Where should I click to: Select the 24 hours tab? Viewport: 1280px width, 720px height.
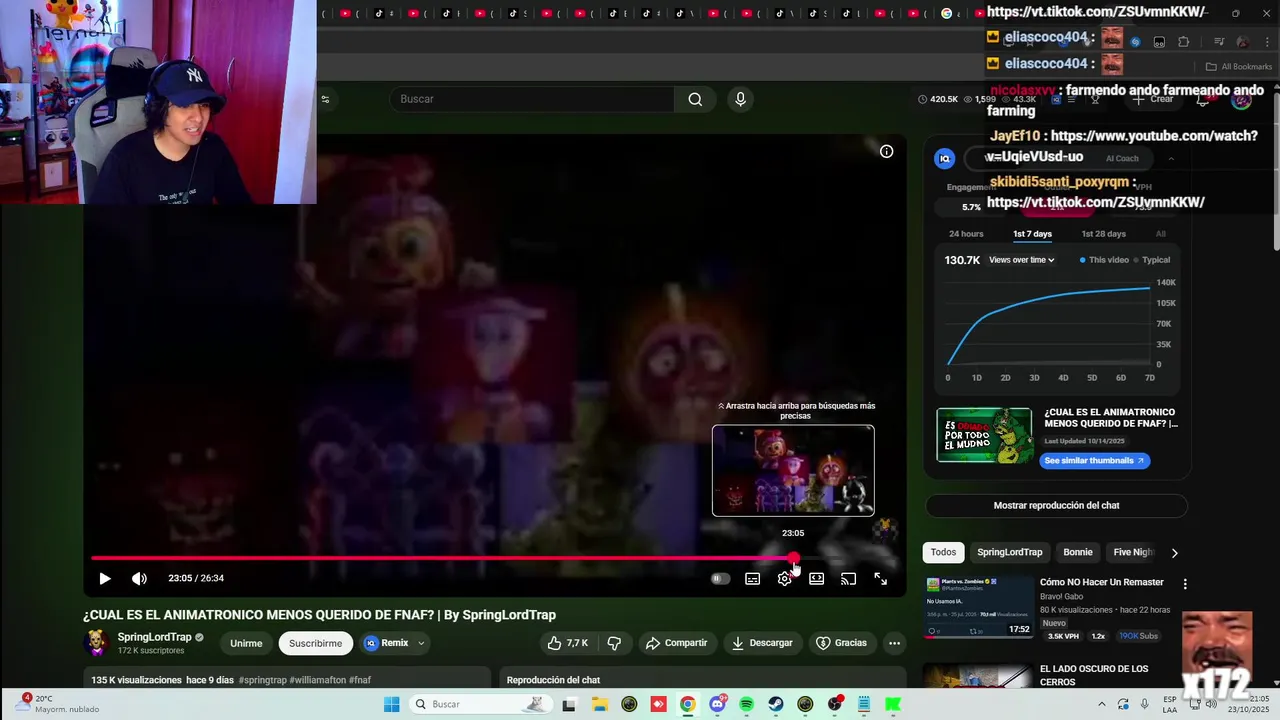click(966, 234)
